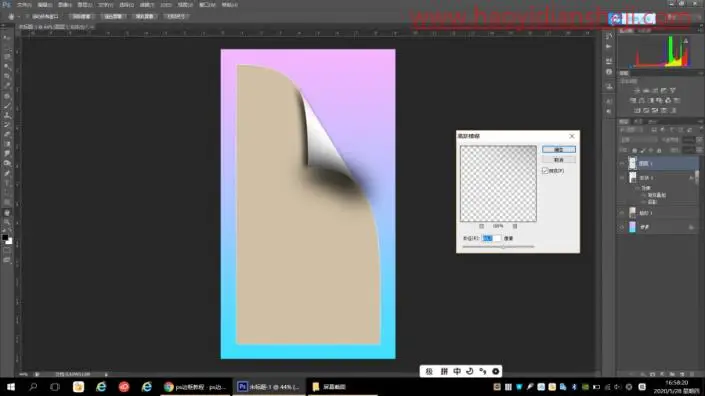
Task: Select the Hand tool in toolbar
Action: pyautogui.click(x=7, y=213)
